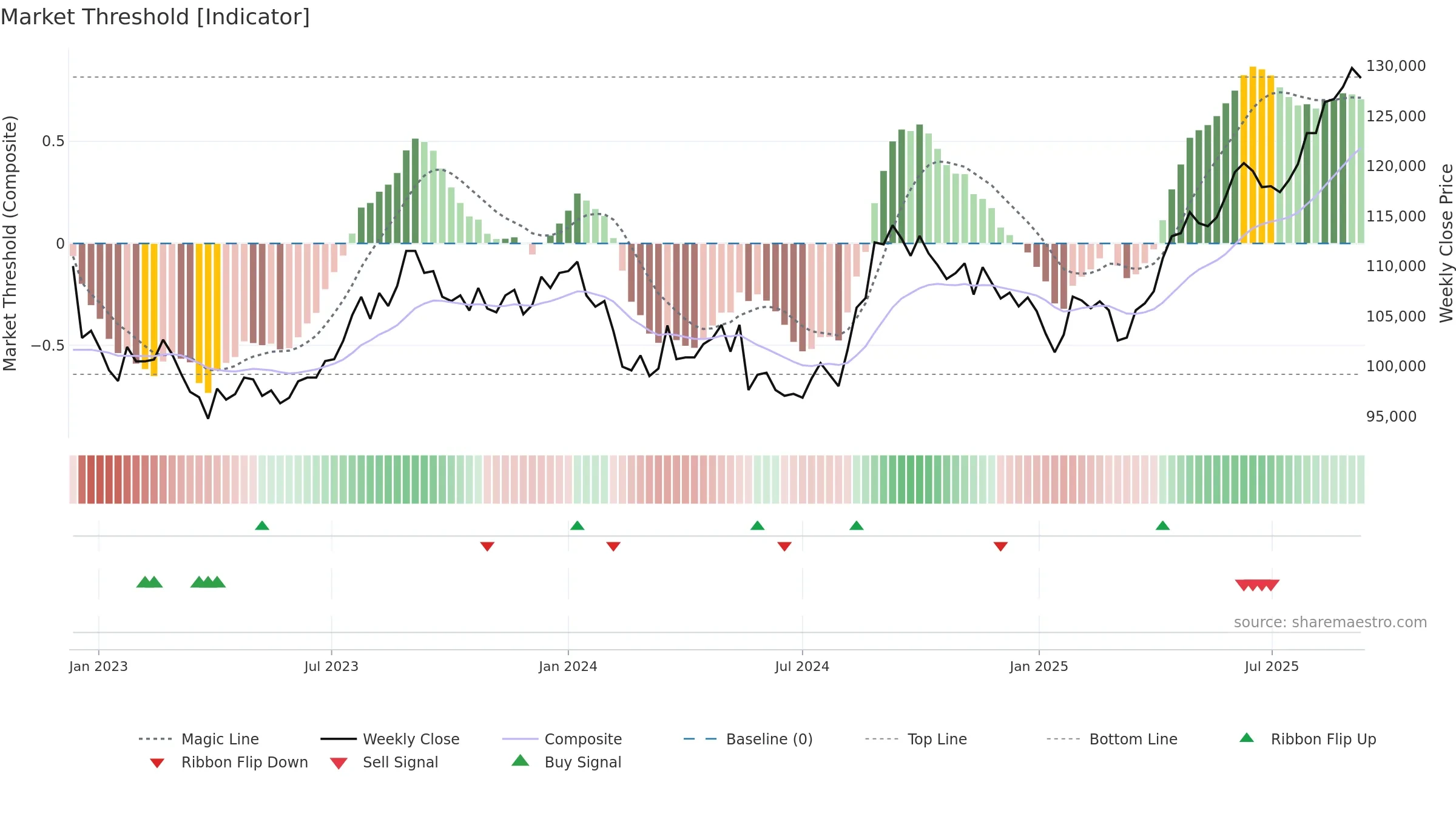
Task: Click the 95,000 price tick label
Action: (1391, 417)
